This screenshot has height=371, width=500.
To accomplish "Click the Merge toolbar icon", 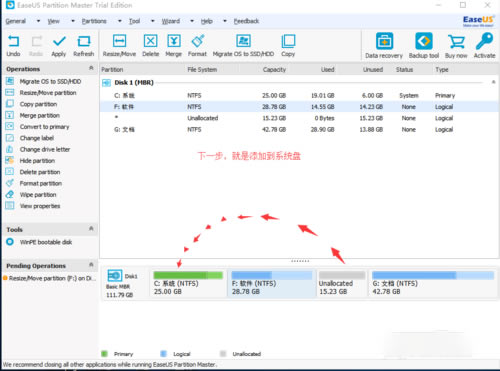I will point(174,41).
